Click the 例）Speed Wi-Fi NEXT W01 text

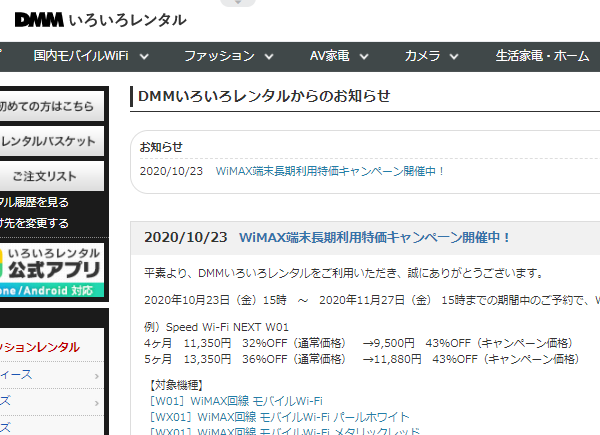tap(216, 327)
